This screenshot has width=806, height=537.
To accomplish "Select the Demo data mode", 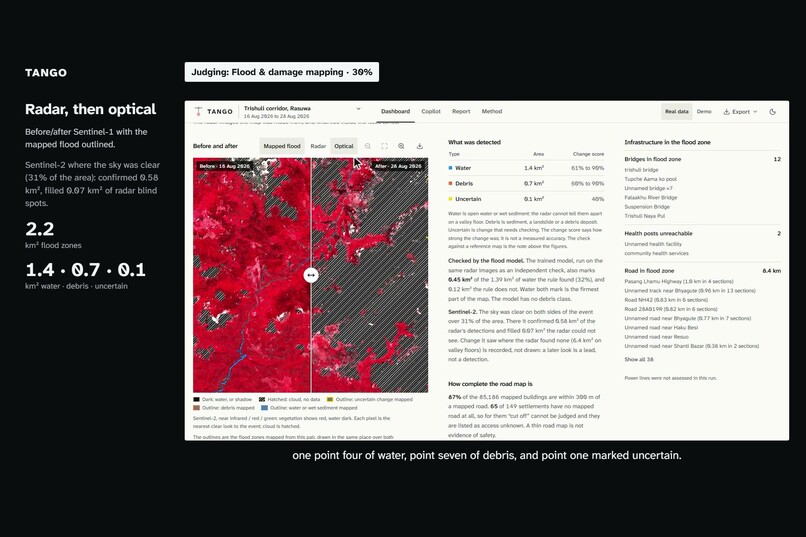I will pyautogui.click(x=704, y=112).
